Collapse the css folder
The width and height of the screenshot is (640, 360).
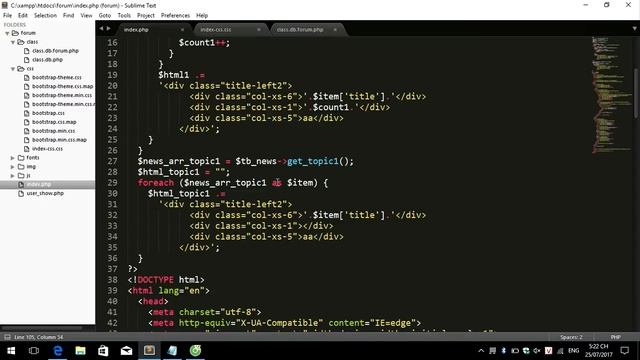click(13, 69)
